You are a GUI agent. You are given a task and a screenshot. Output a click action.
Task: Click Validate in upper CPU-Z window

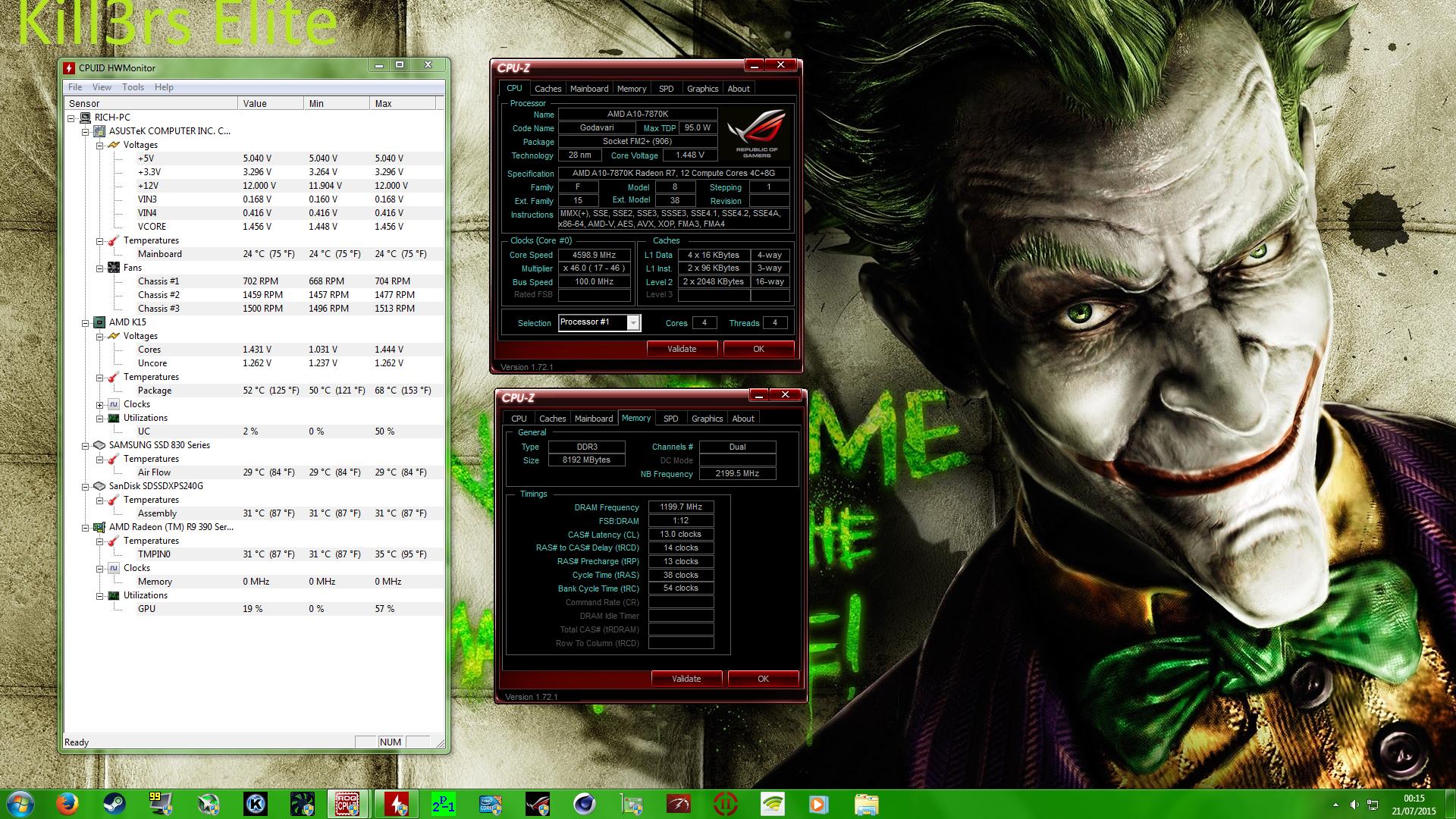point(682,349)
